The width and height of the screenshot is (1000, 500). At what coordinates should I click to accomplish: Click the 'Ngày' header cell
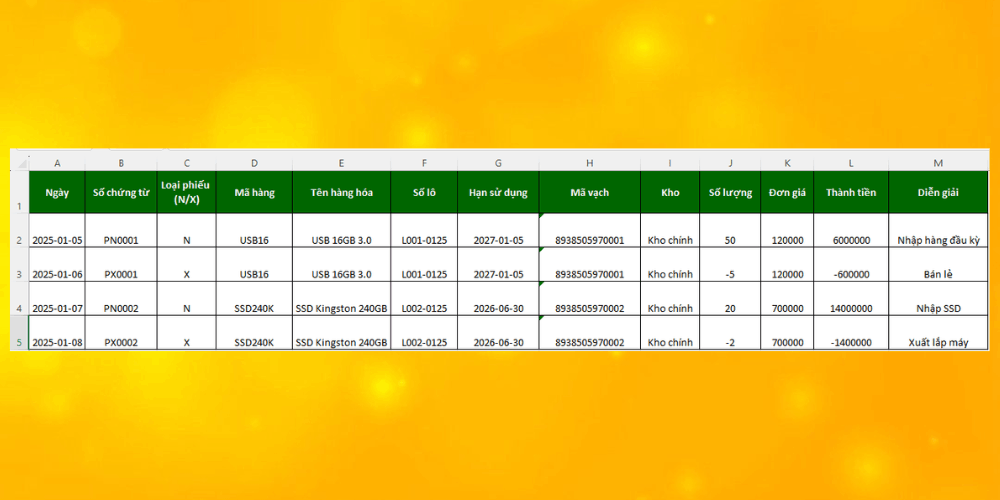click(57, 192)
